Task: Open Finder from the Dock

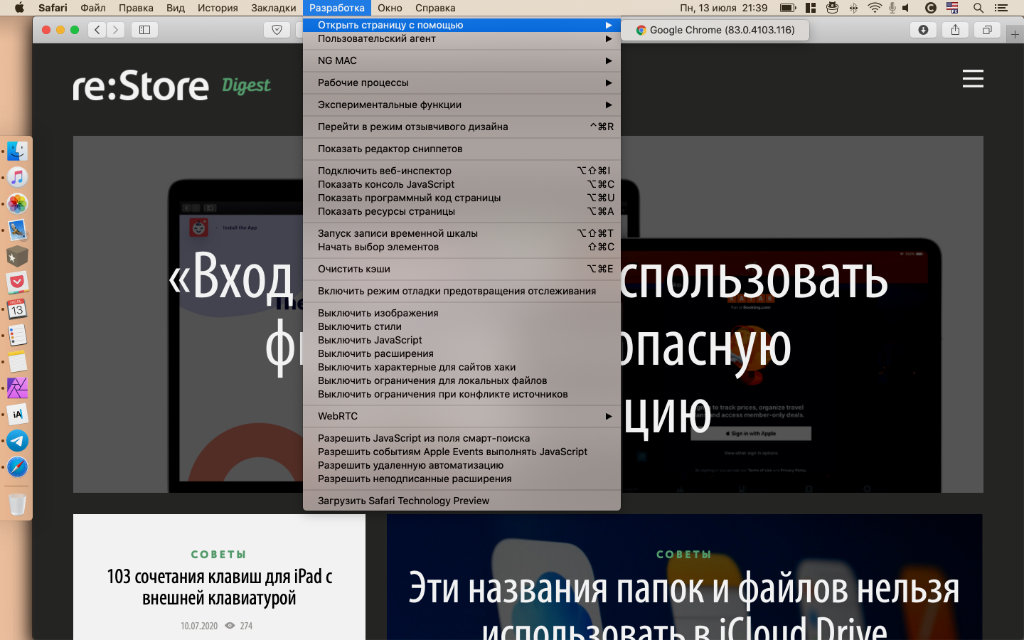Action: coord(18,151)
